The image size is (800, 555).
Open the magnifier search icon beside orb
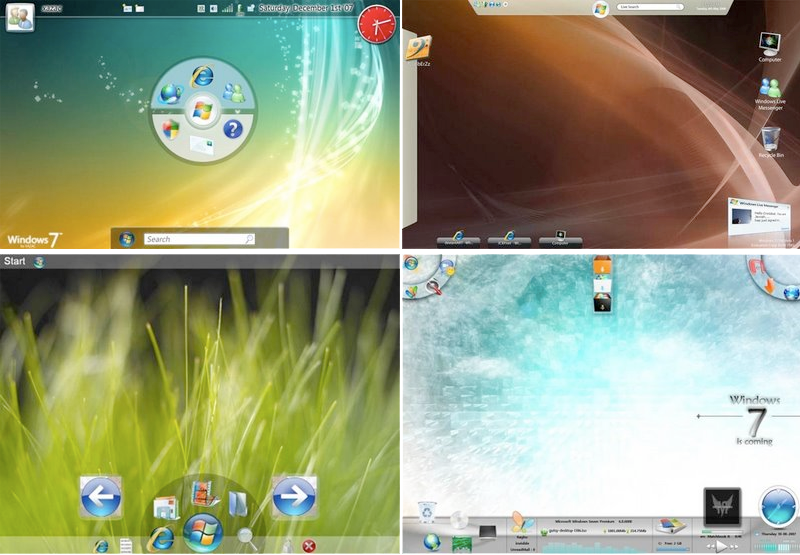(x=246, y=539)
